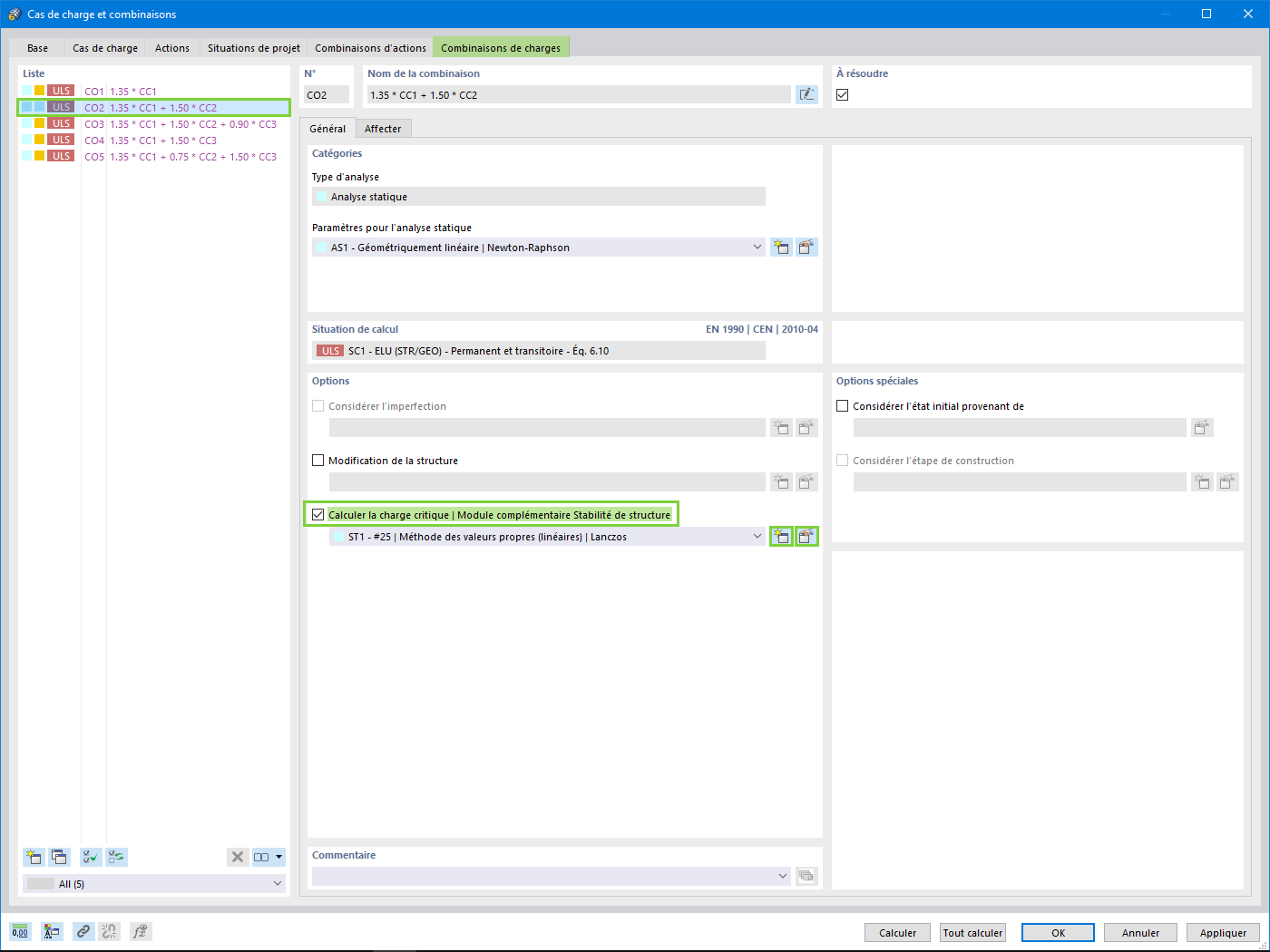This screenshot has width=1270, height=952.
Task: Edit the AS1 static analysis settings
Action: [806, 247]
